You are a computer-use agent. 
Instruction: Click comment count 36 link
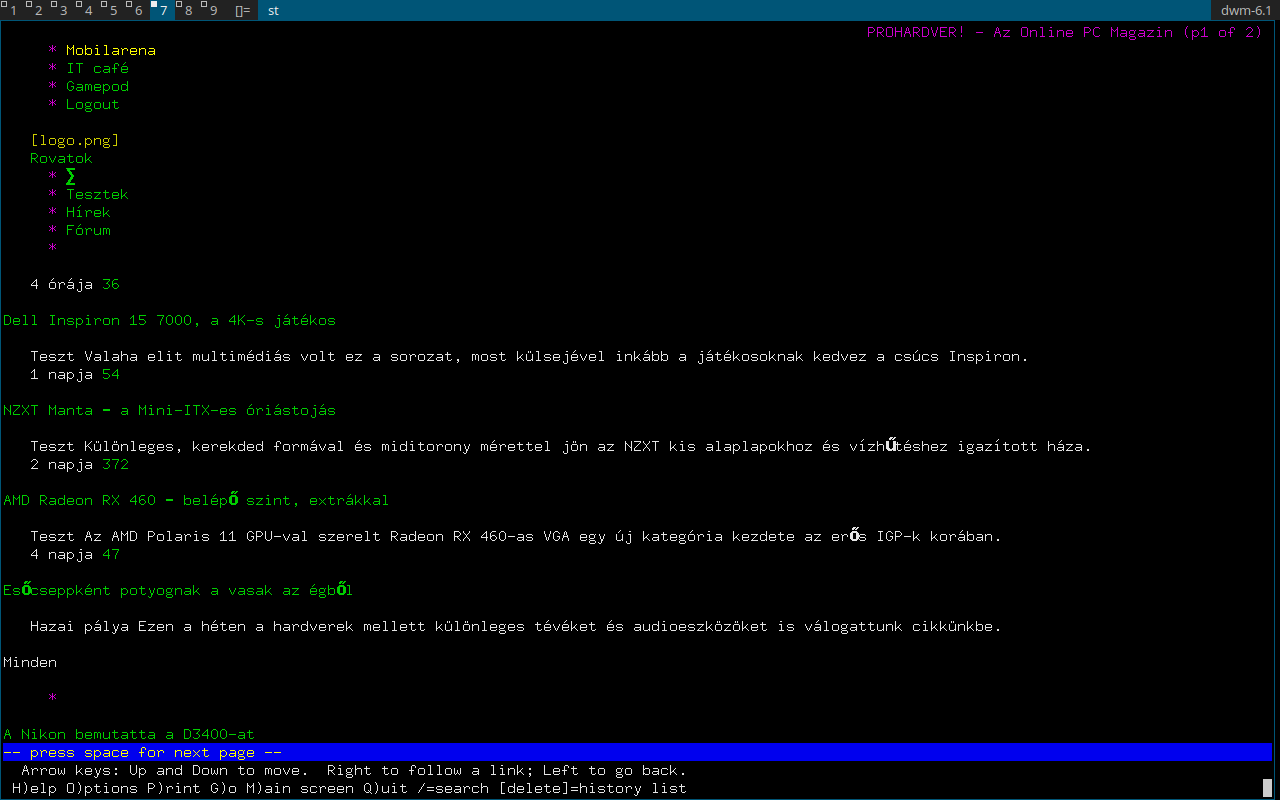[111, 284]
